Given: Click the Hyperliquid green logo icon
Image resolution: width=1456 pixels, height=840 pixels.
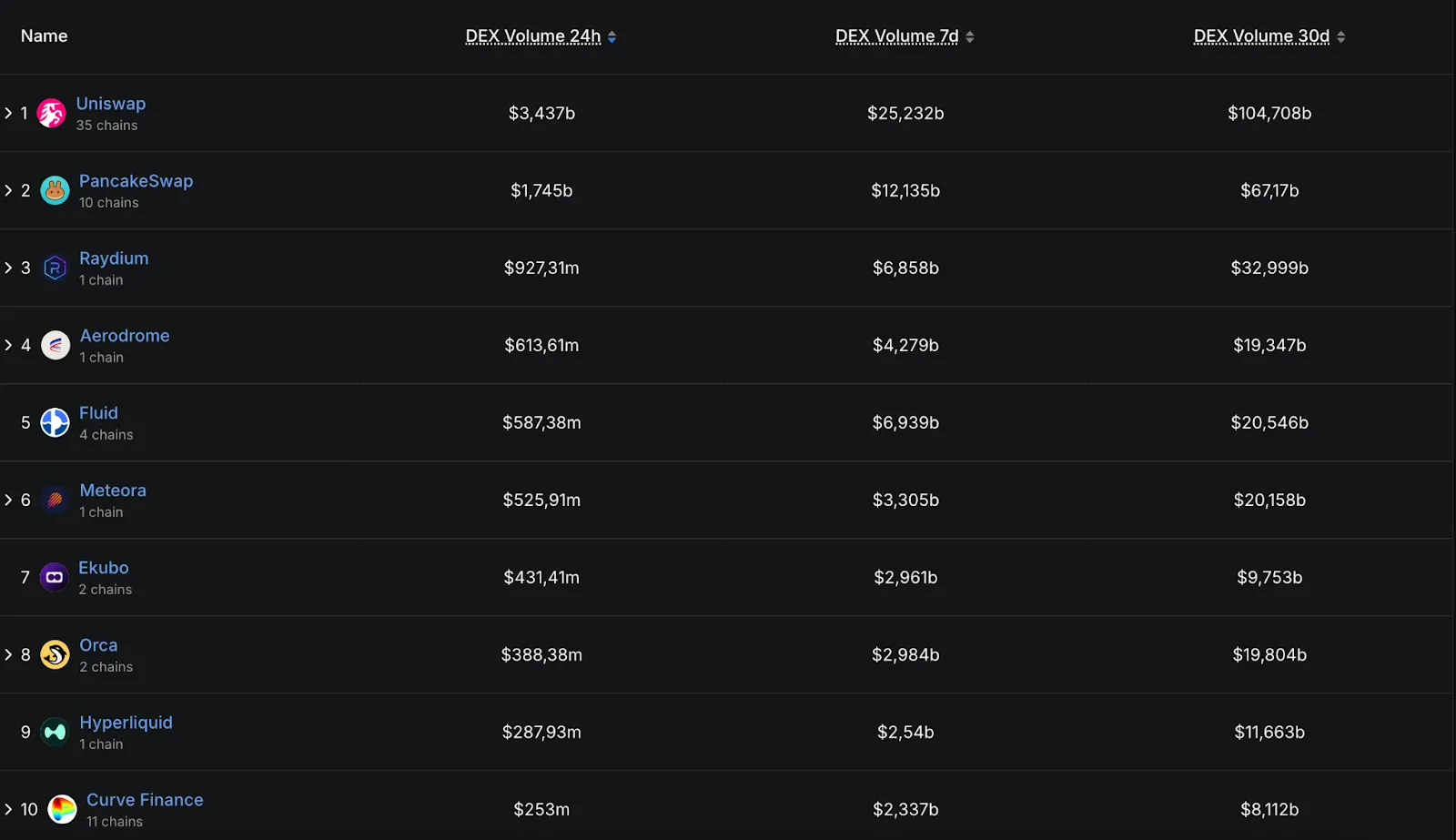Looking at the screenshot, I should (x=55, y=732).
